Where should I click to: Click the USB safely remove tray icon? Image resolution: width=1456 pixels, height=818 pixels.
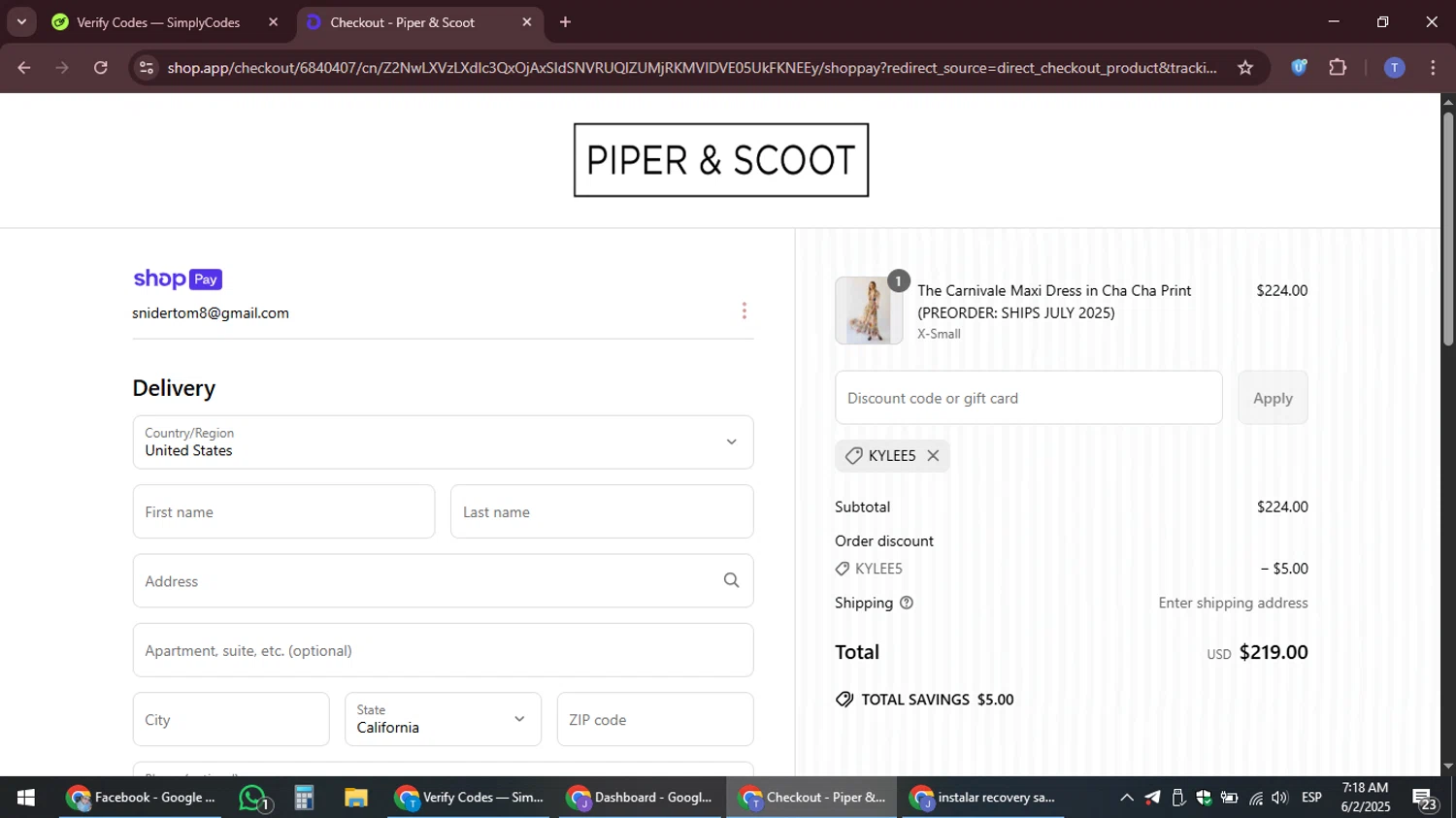[x=1177, y=798]
